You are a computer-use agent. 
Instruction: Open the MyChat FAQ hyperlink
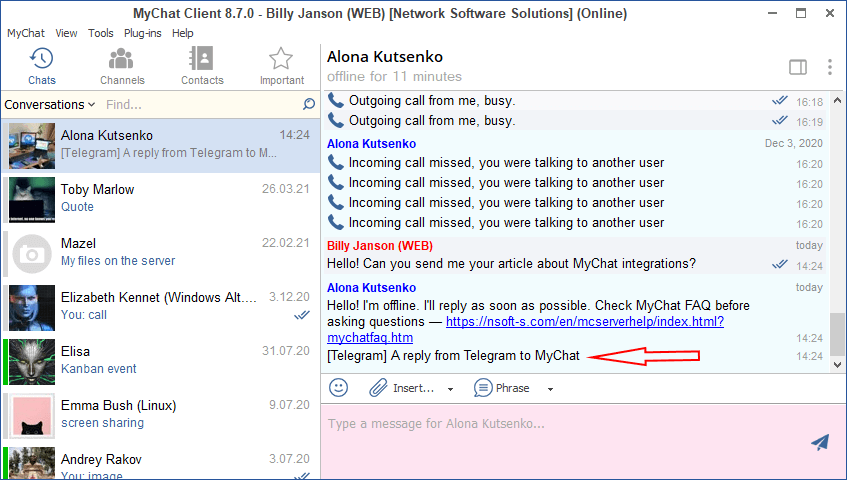pyautogui.click(x=584, y=322)
